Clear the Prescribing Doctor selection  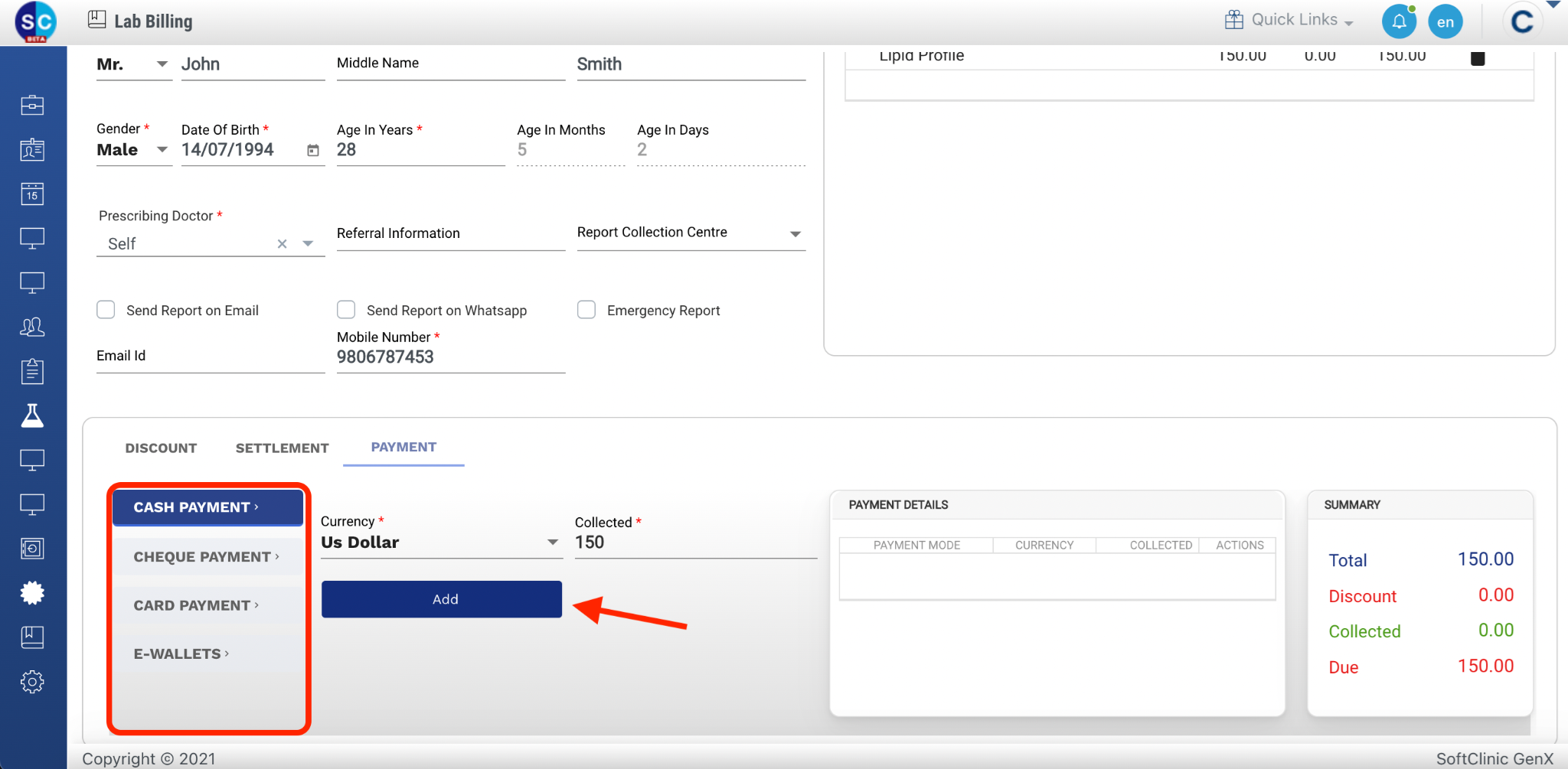282,244
